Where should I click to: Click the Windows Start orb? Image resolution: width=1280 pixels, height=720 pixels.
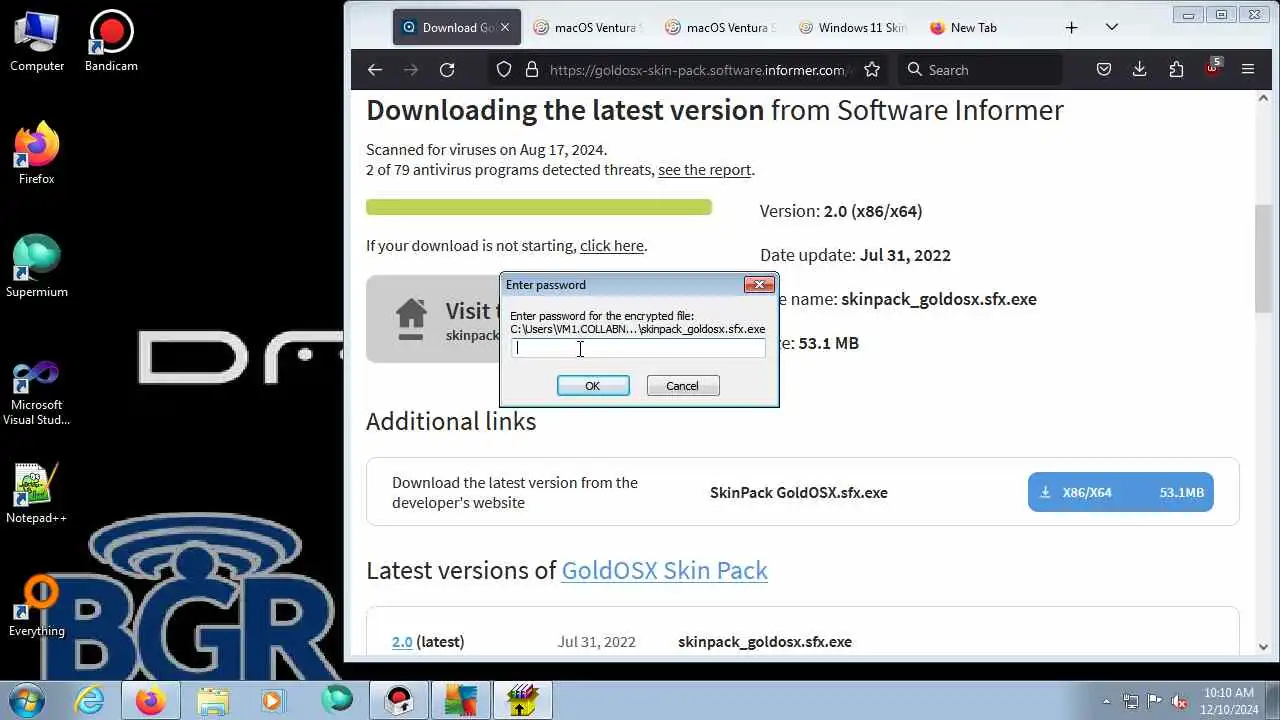click(25, 699)
